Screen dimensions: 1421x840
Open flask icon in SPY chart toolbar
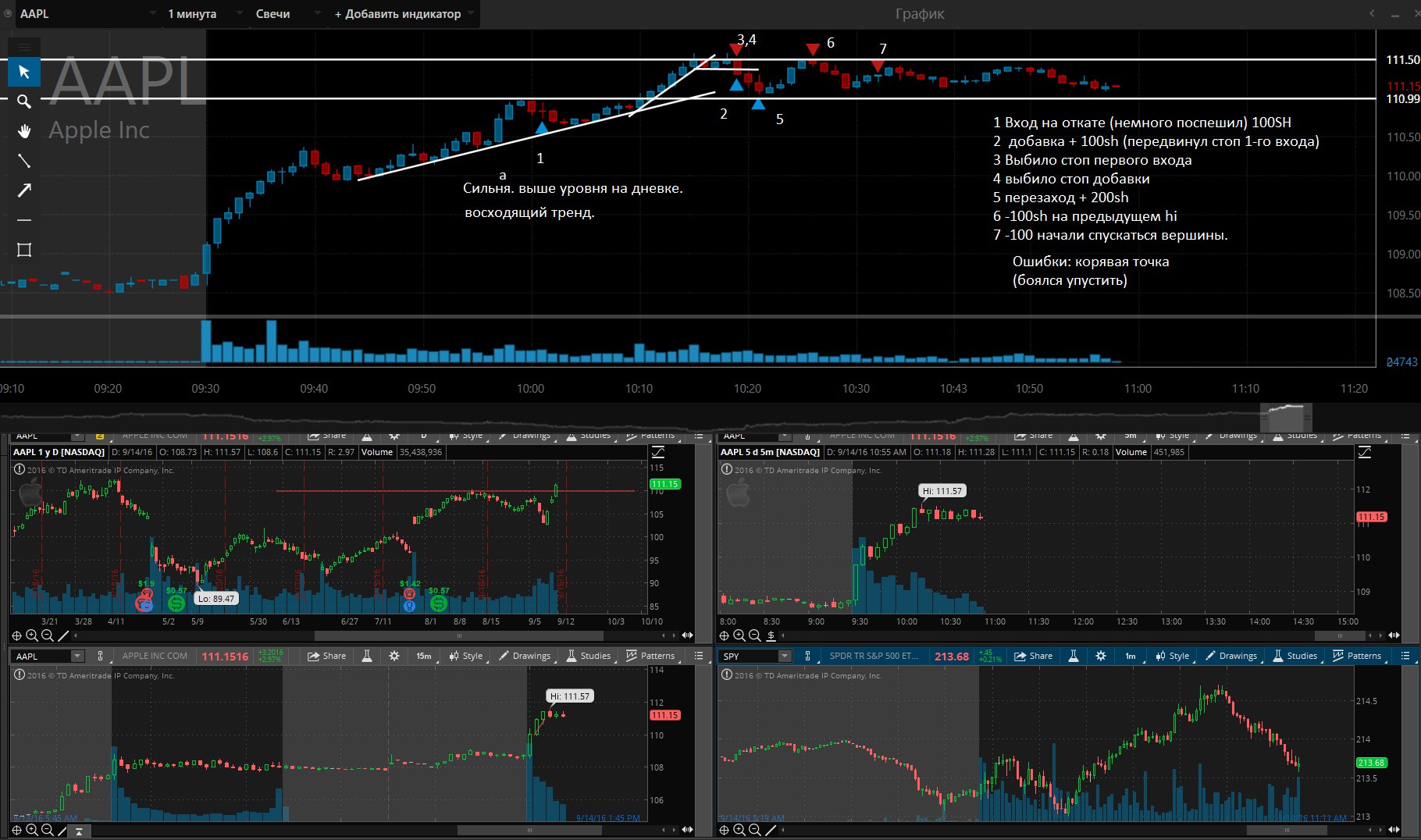pyautogui.click(x=1074, y=656)
